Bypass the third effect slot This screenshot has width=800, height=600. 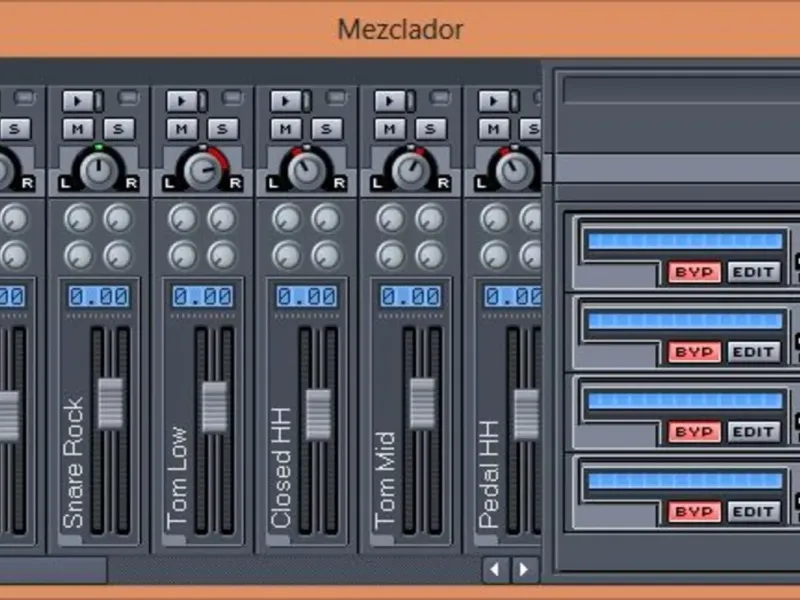[x=694, y=432]
